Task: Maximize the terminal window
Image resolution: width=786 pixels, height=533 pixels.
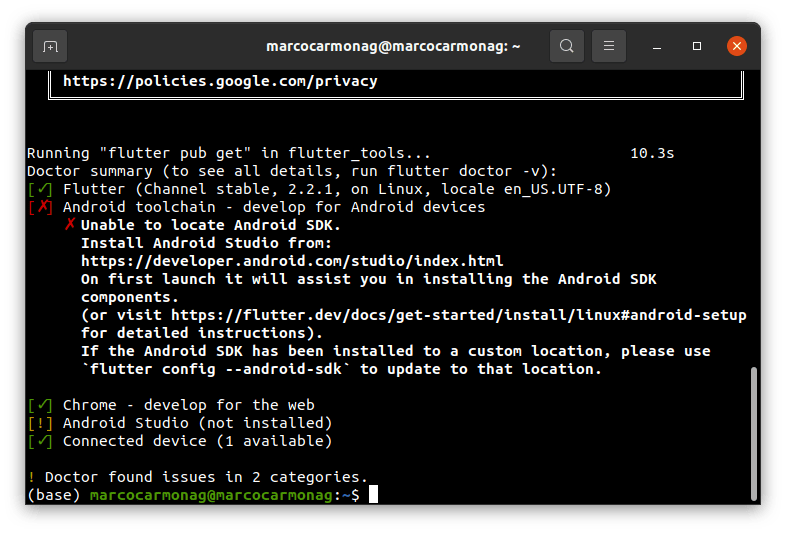Action: coord(697,46)
